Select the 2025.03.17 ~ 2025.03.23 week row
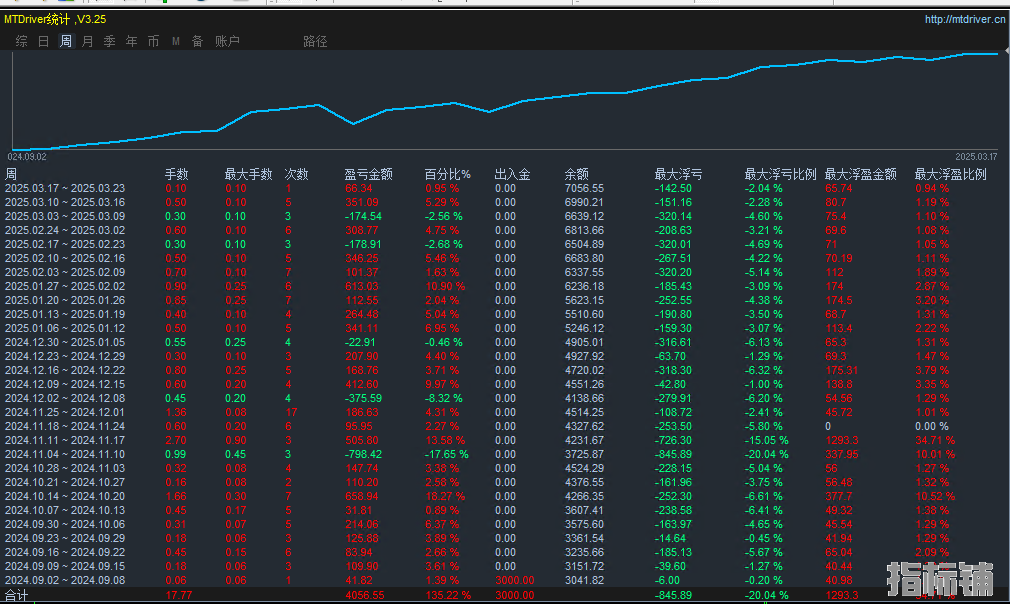Viewport: 1010px width, 604px height. [65, 188]
